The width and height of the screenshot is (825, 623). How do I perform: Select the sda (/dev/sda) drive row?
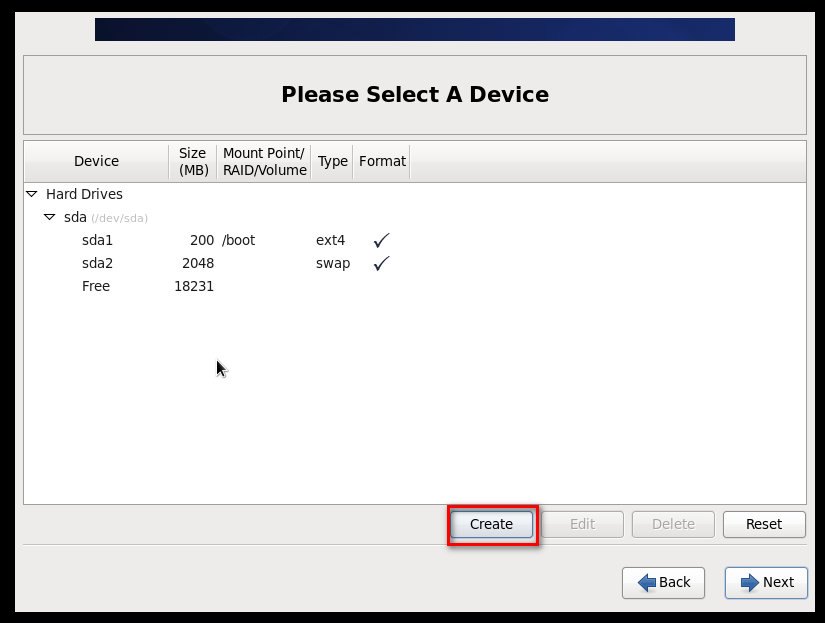pyautogui.click(x=415, y=217)
